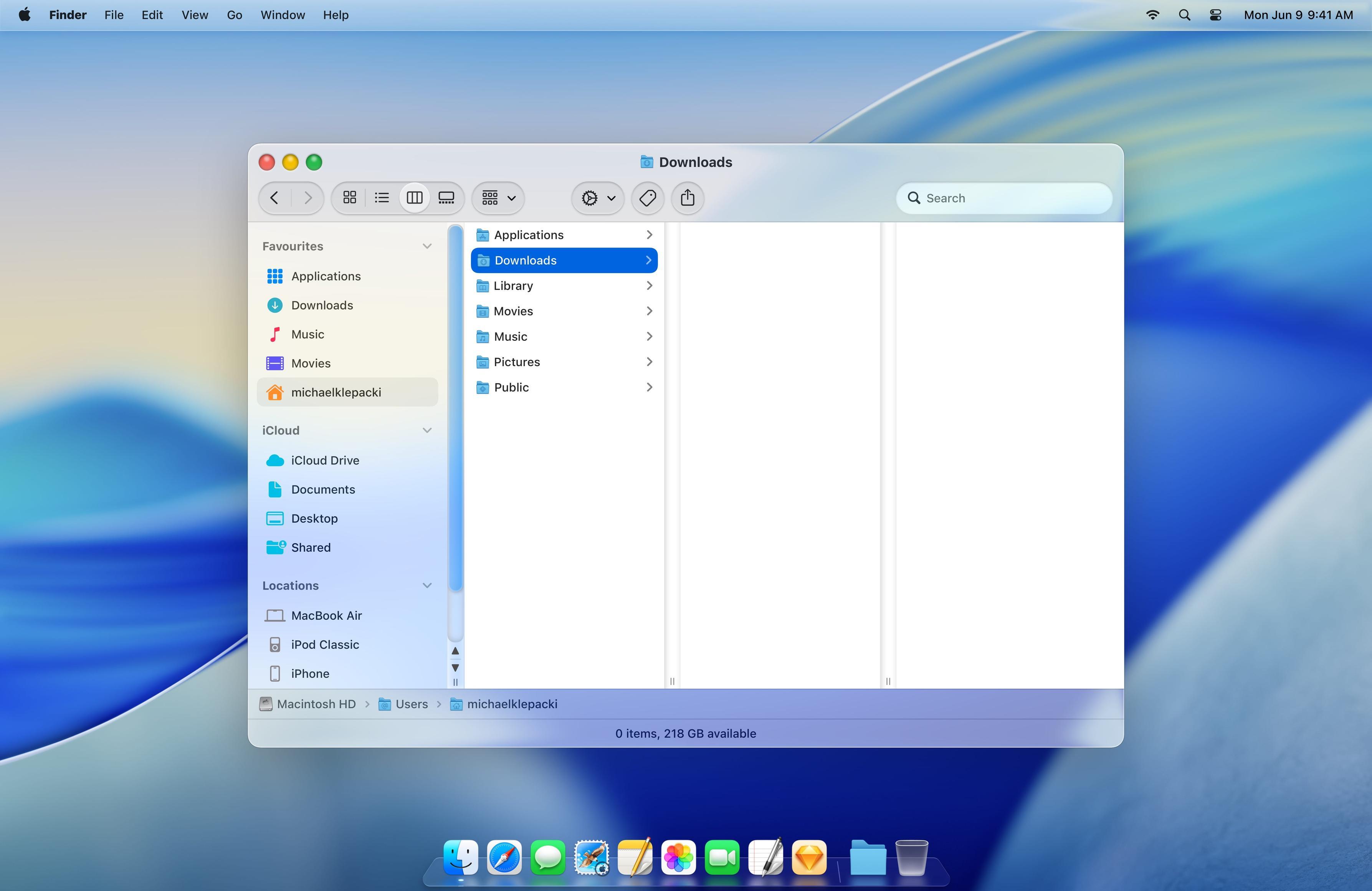Click the Wi-Fi status icon
The height and width of the screenshot is (891, 1372).
(x=1152, y=15)
